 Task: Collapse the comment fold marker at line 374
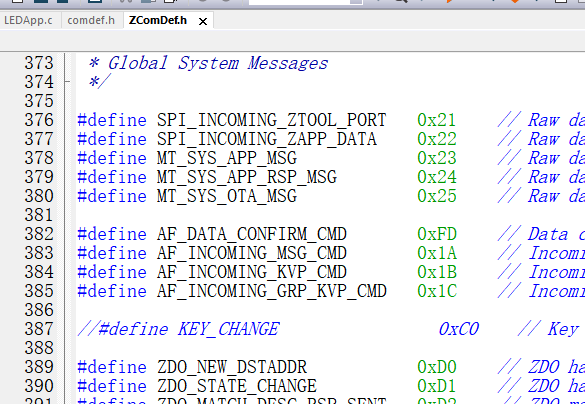click(67, 81)
